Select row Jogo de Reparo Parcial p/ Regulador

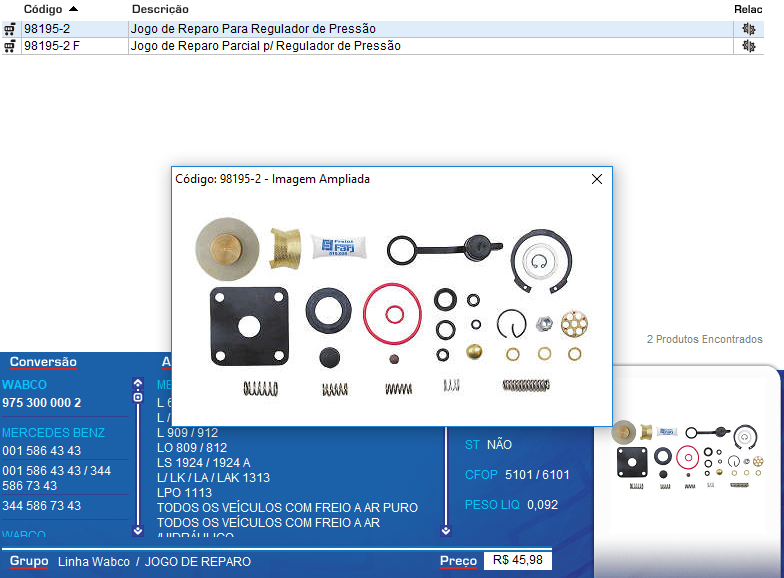coord(265,46)
